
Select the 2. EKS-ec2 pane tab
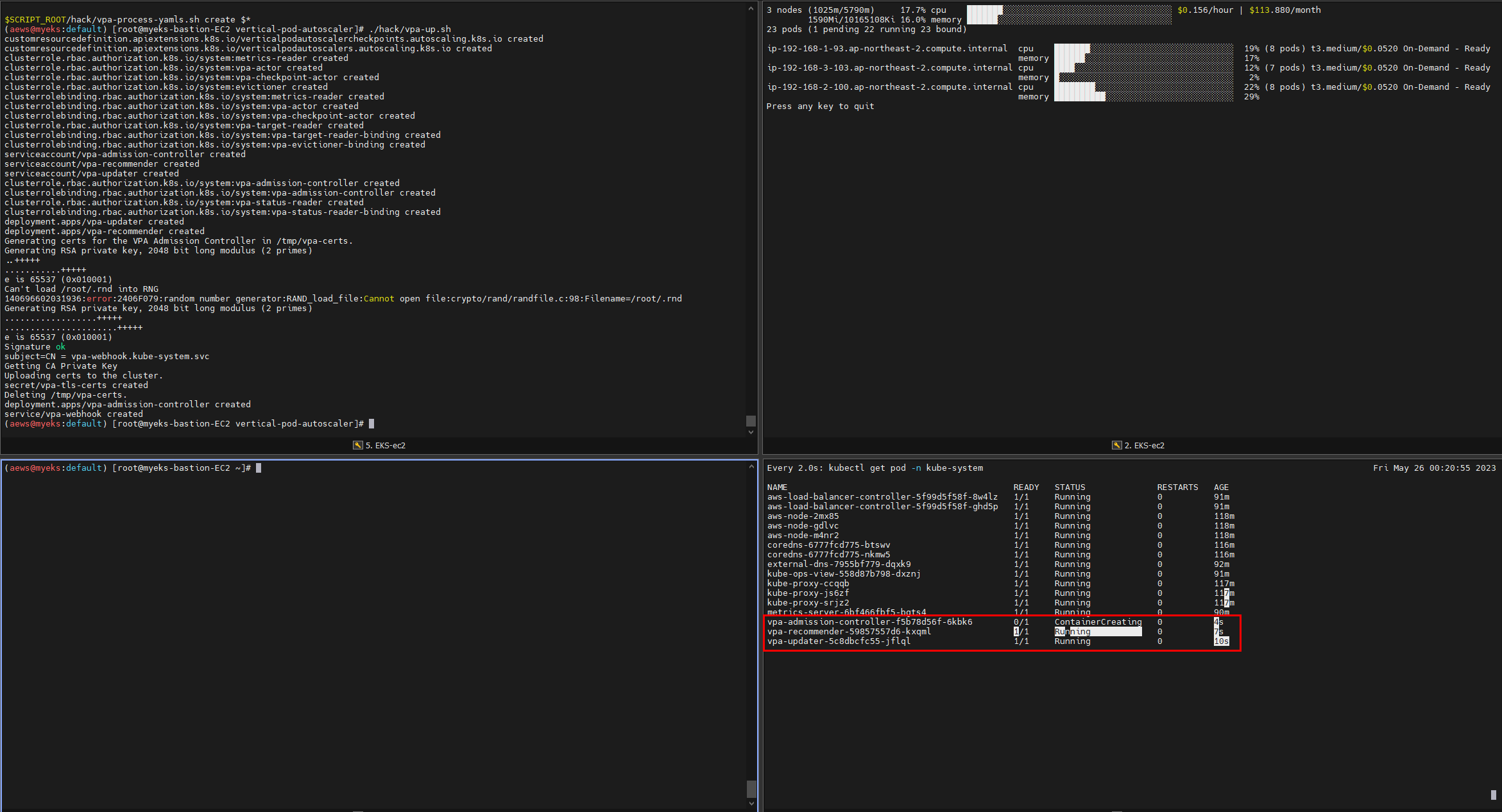pos(1144,445)
